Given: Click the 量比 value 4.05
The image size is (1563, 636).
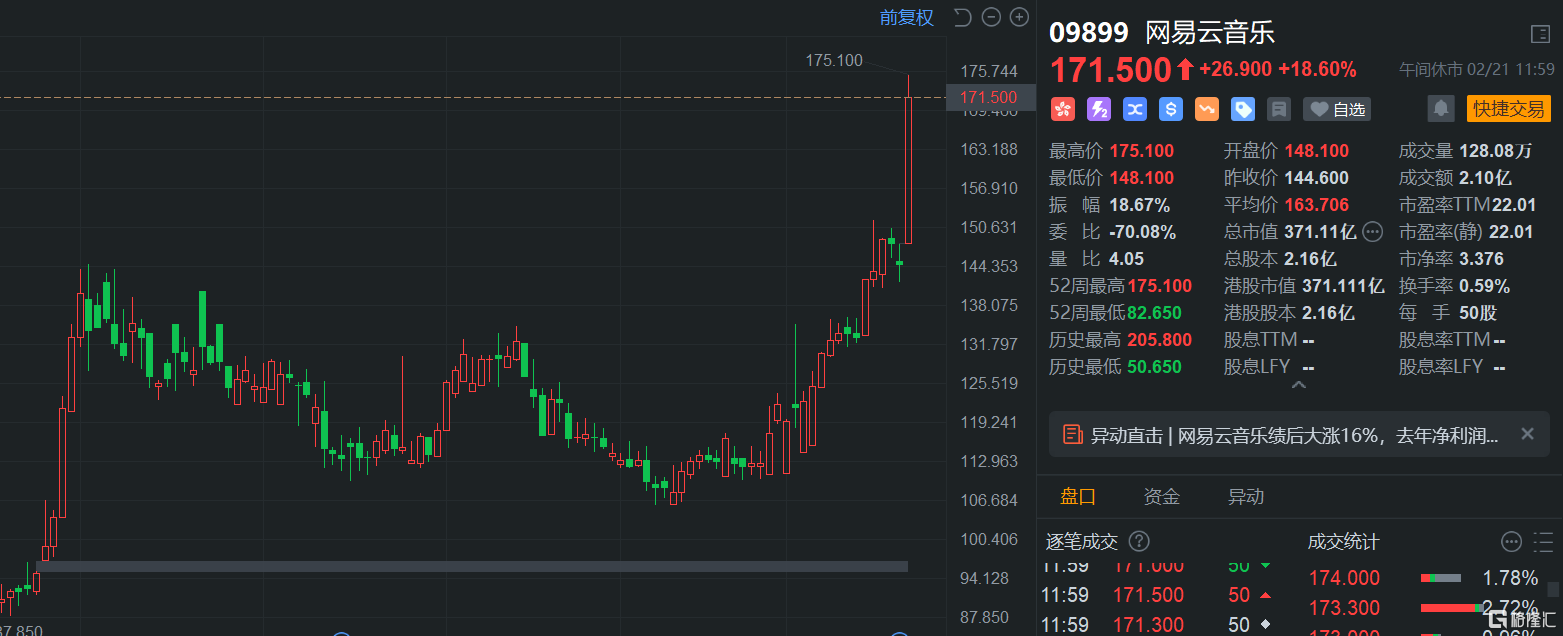Looking at the screenshot, I should click(1126, 259).
